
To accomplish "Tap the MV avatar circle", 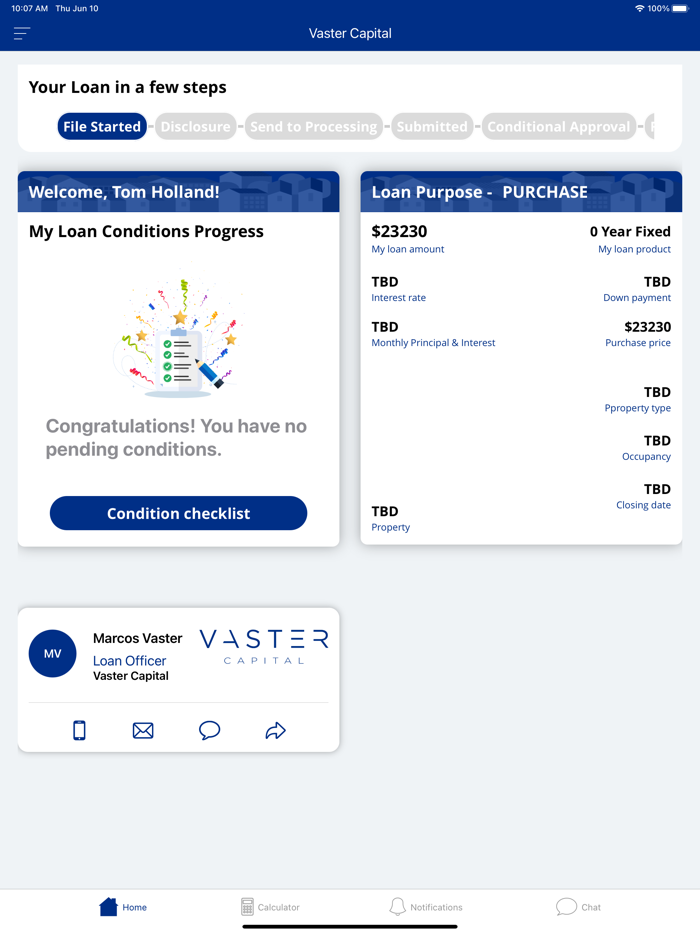I will click(52, 654).
